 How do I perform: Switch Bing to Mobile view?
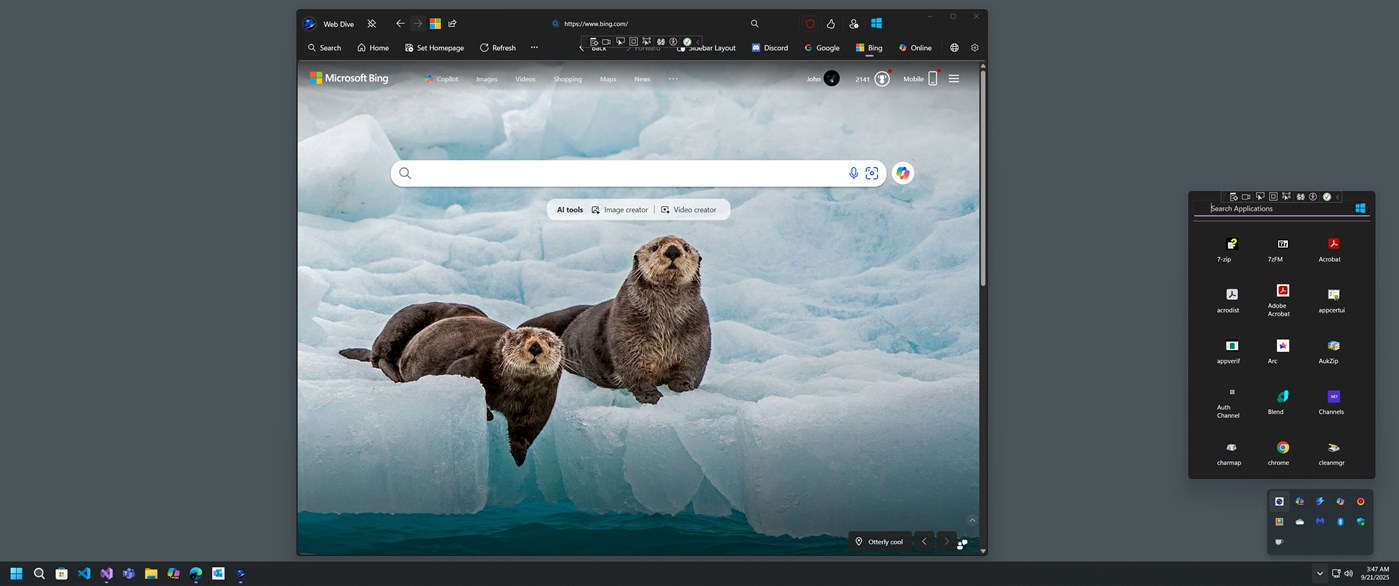tap(913, 78)
